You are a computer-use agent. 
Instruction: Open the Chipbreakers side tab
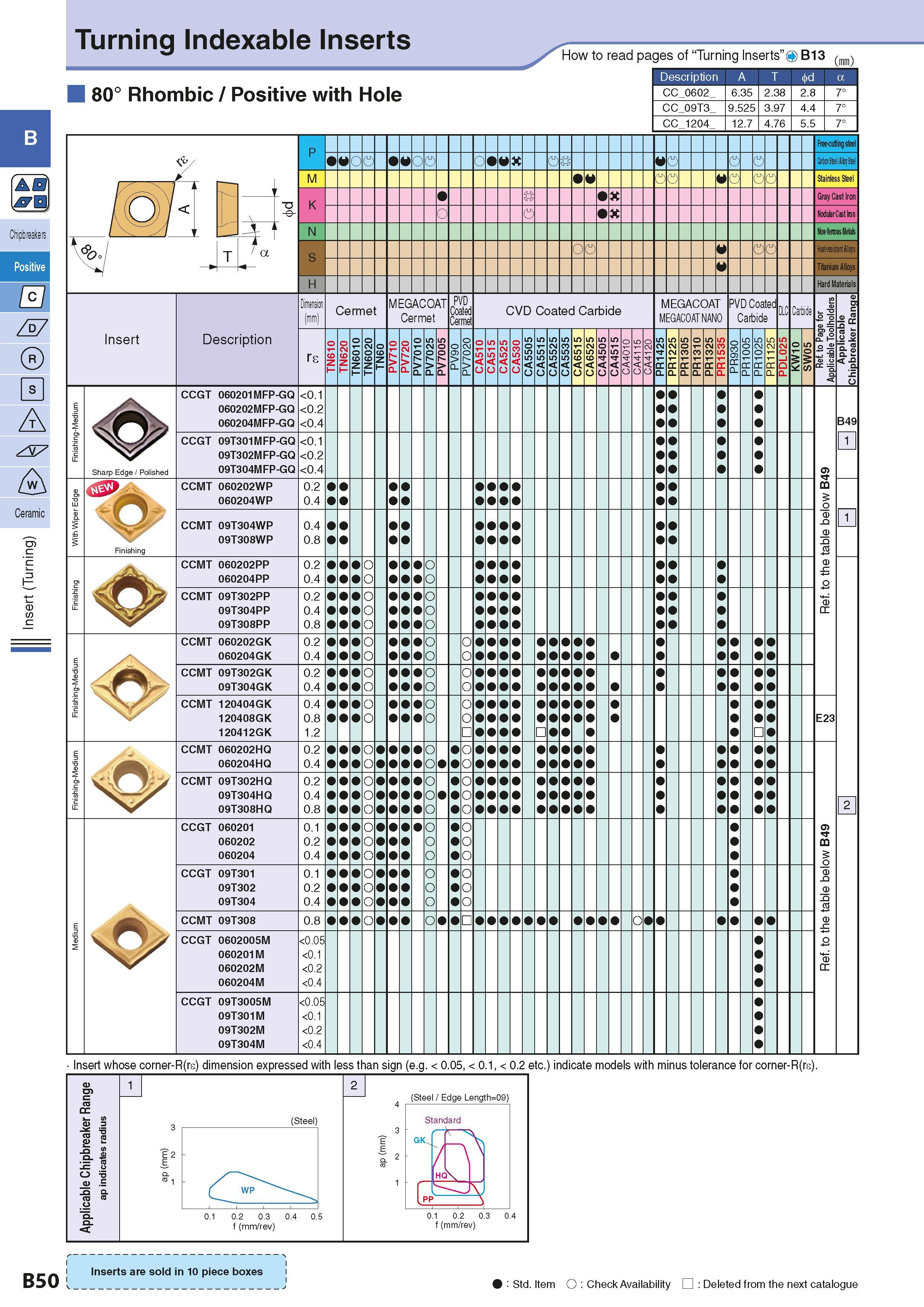tap(25, 234)
